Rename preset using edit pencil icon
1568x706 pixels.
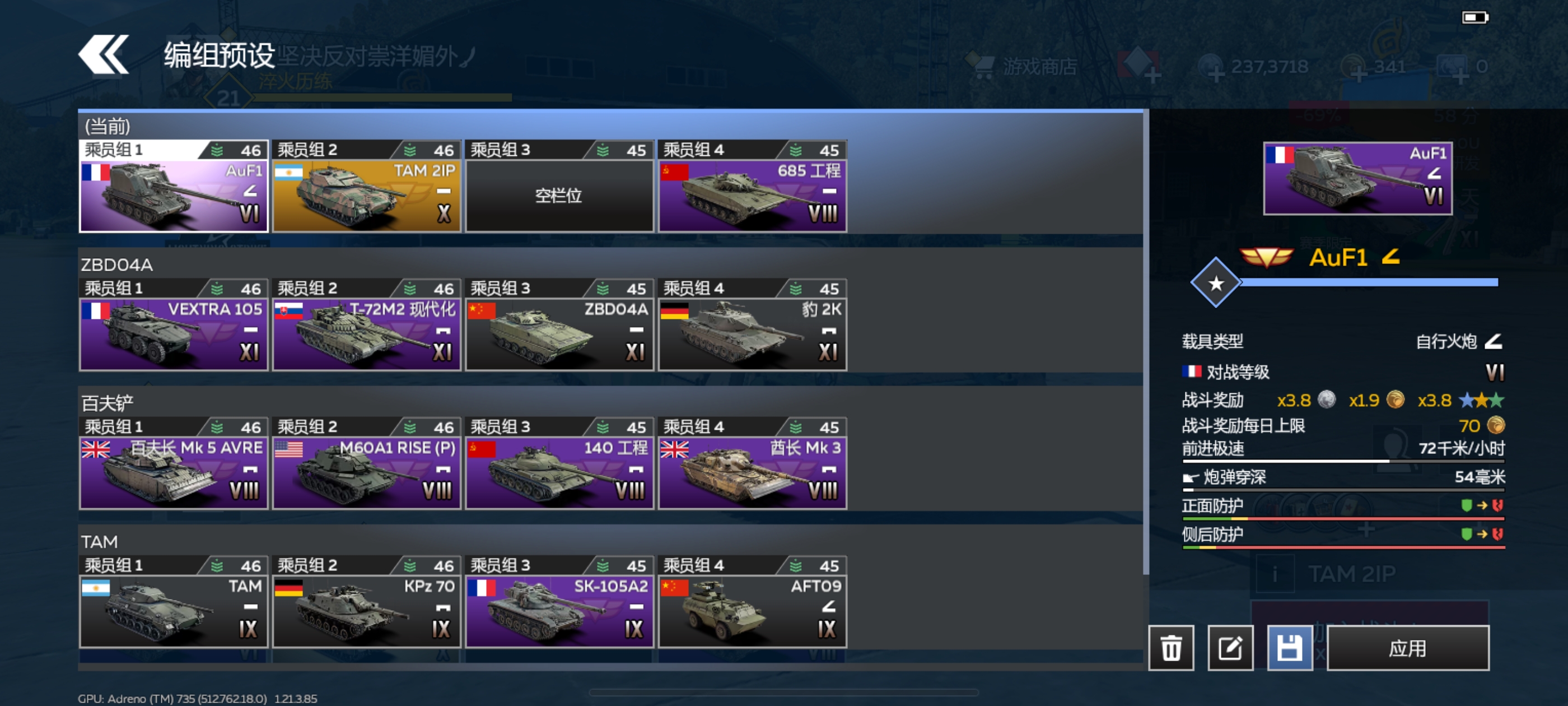coord(1230,648)
